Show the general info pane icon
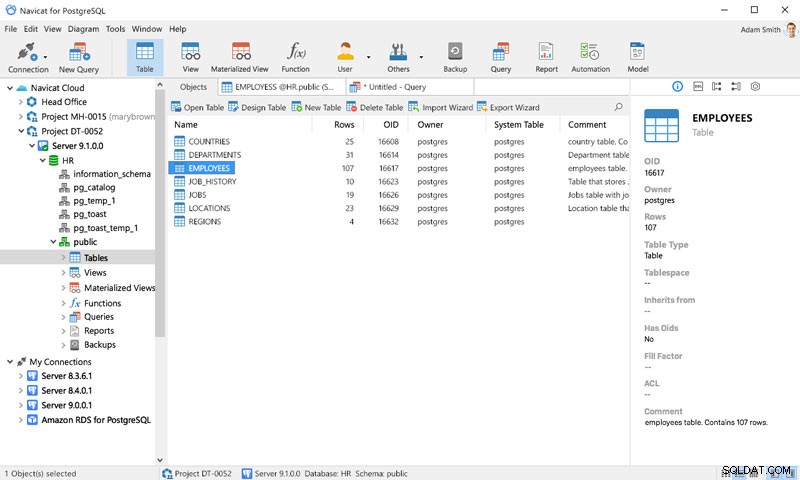The height and width of the screenshot is (480, 800). click(677, 87)
